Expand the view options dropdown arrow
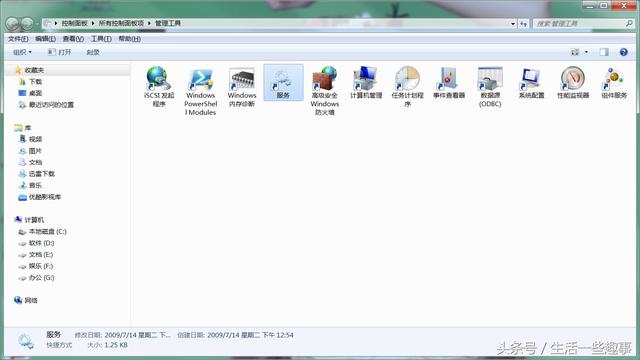This screenshot has height=360, width=640. click(587, 52)
